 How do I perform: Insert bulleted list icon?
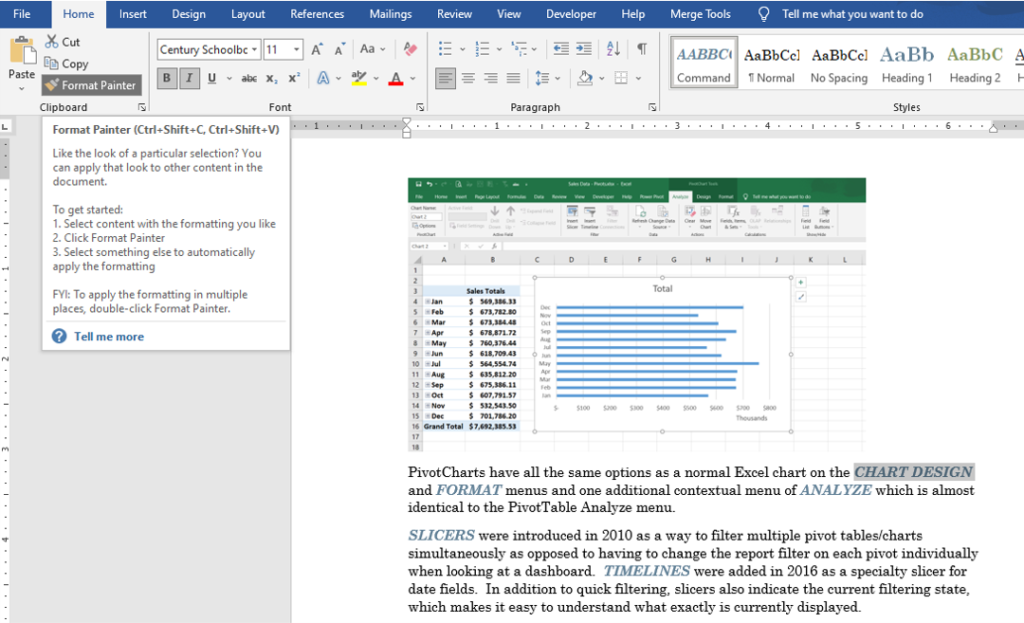pos(445,49)
